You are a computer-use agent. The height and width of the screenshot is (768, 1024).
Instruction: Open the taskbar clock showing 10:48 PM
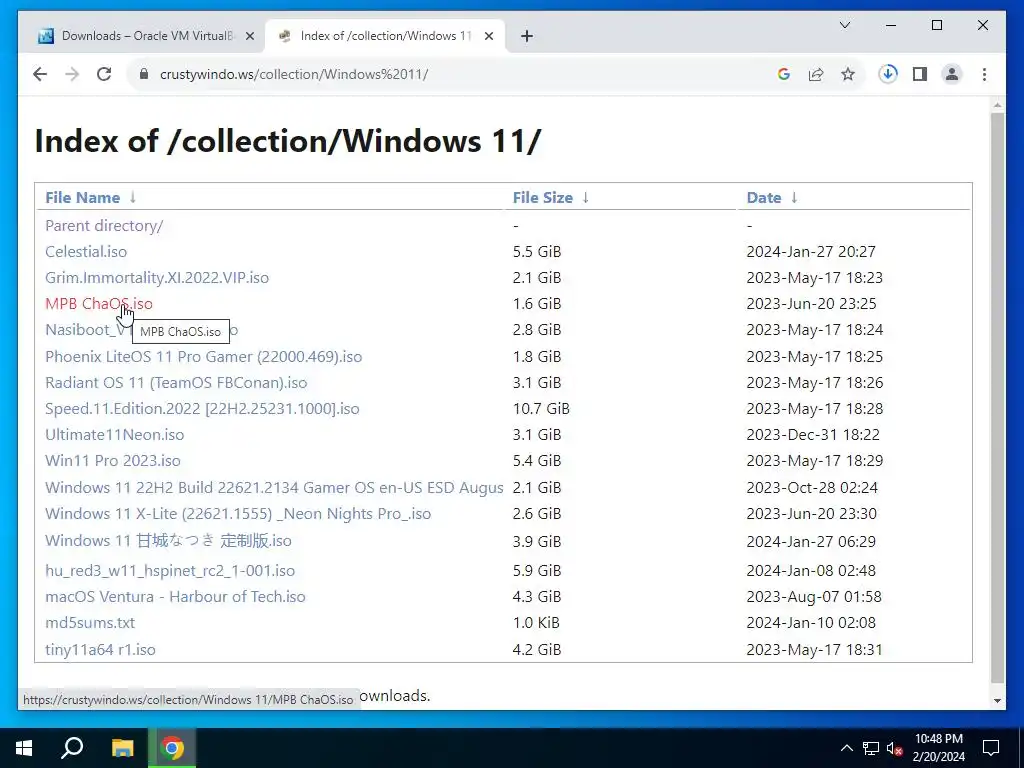[938, 748]
